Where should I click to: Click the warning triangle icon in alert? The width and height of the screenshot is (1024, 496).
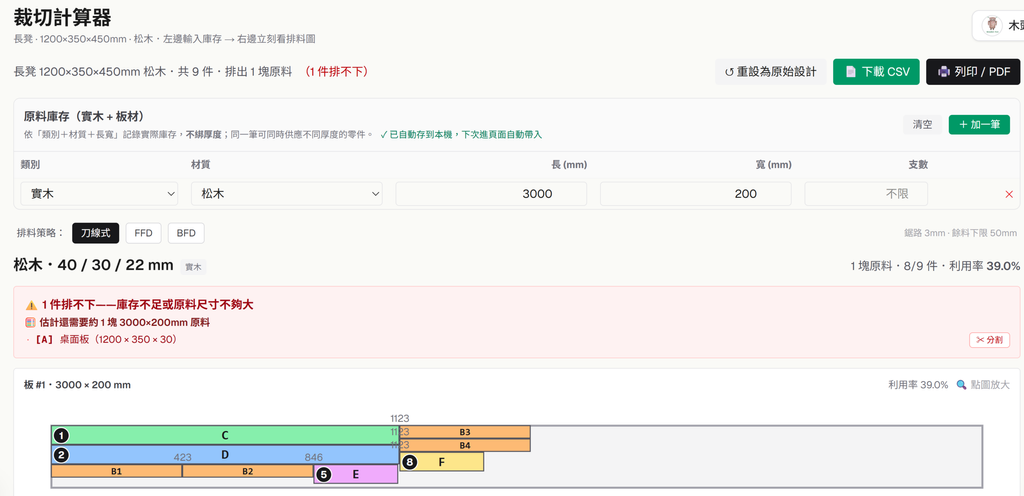coord(31,305)
